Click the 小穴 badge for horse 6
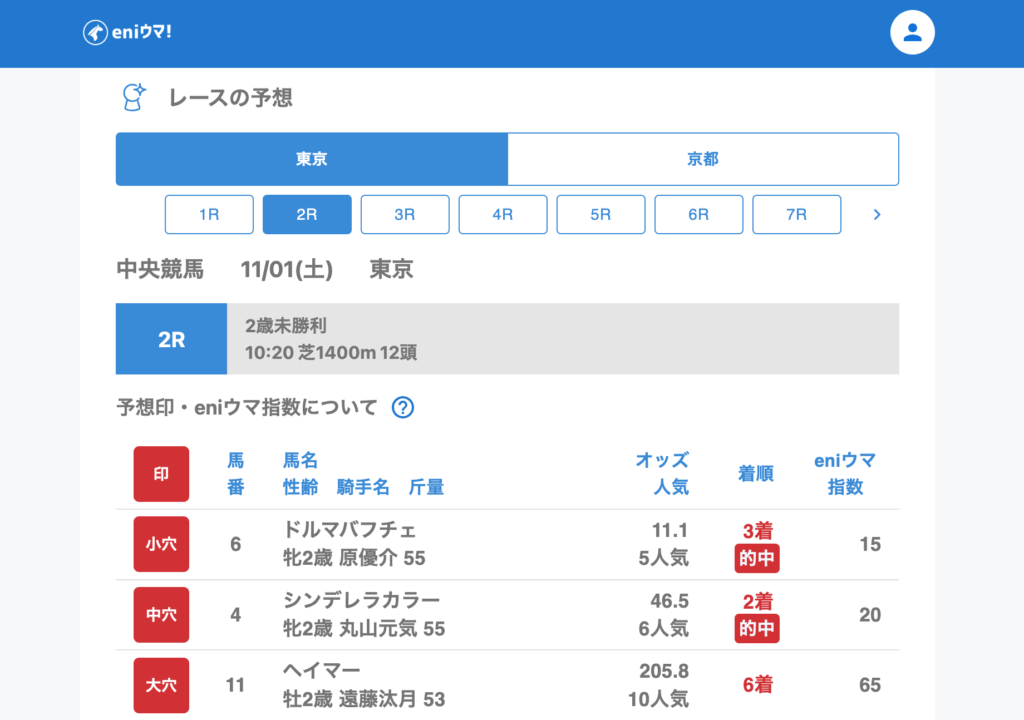Screen dimensions: 1024x720 tap(161, 544)
